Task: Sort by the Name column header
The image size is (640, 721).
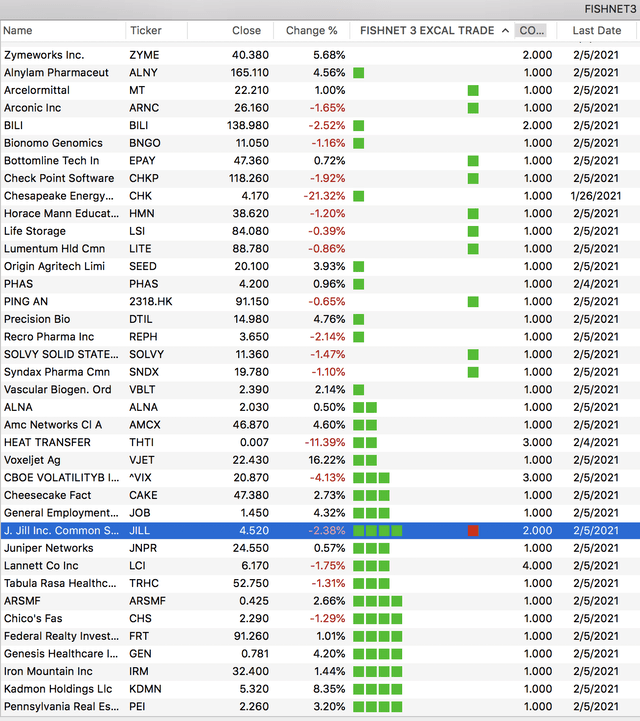Action: pyautogui.click(x=17, y=31)
